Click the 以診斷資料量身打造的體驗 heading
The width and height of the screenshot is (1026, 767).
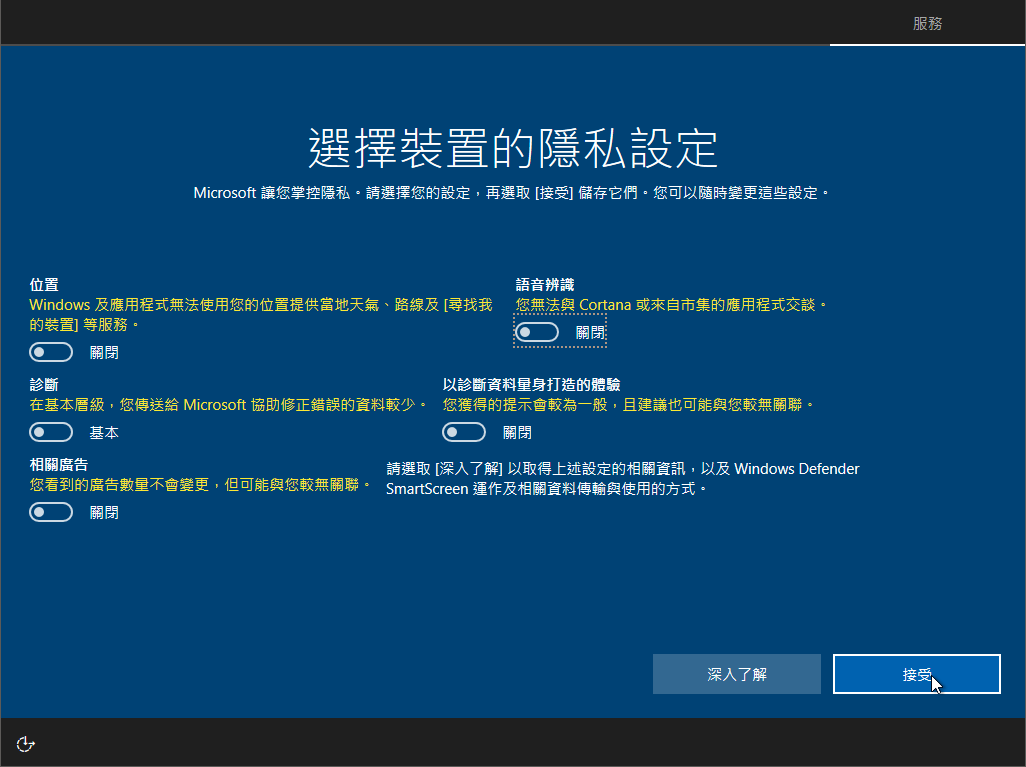pyautogui.click(x=531, y=384)
